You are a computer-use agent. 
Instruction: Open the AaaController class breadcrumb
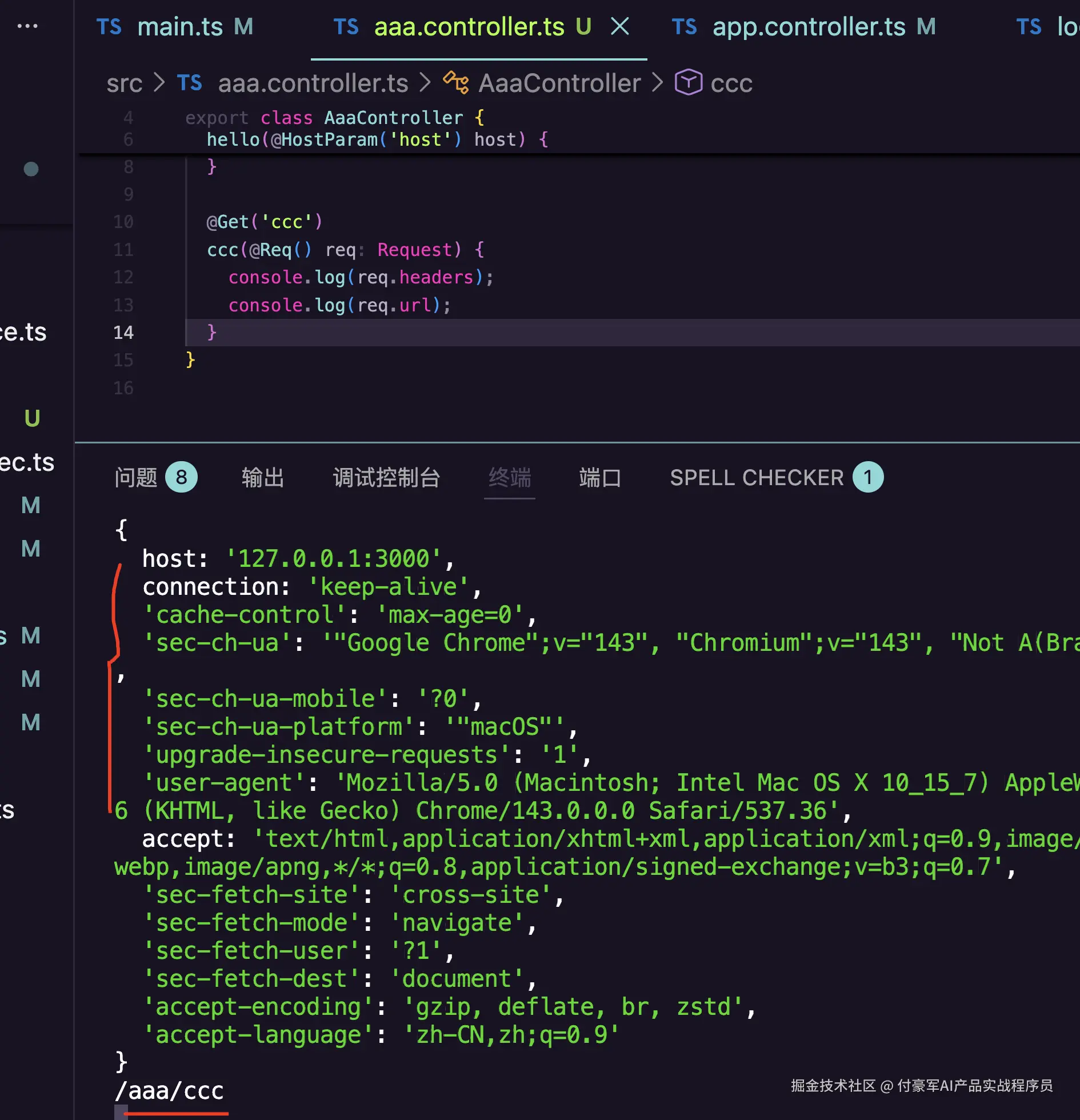coord(559,83)
